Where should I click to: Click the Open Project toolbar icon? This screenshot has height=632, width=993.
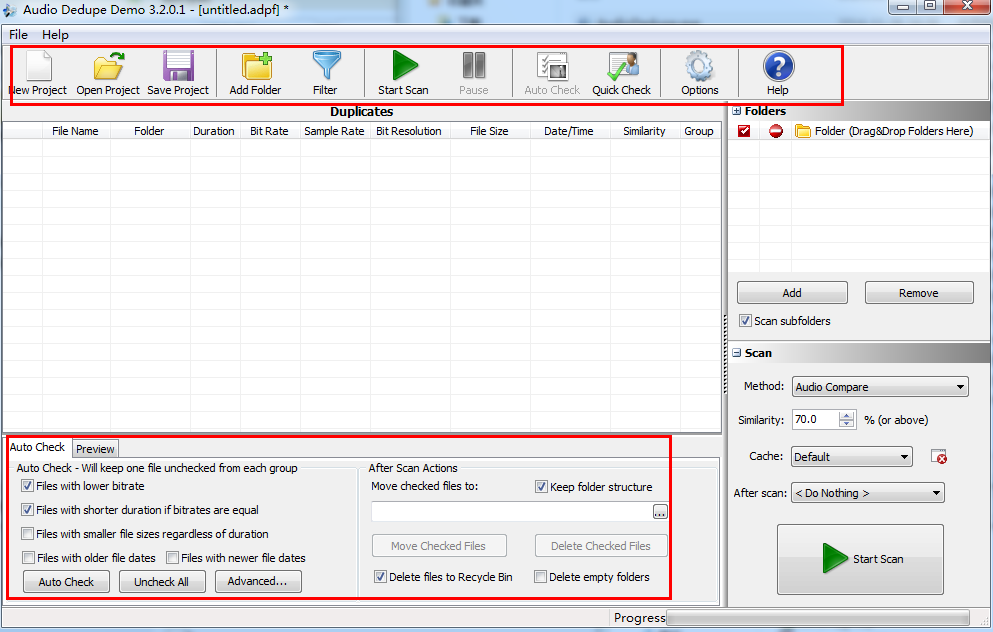tap(108, 66)
